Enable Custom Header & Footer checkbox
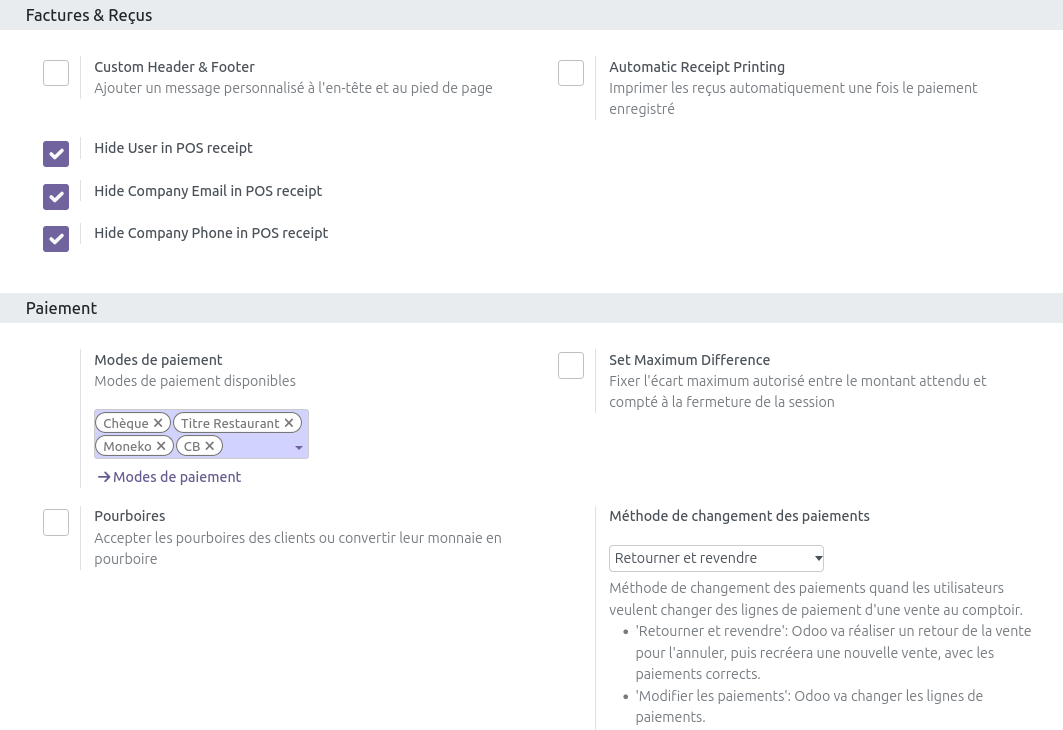This screenshot has height=730, width=1063. click(x=56, y=73)
